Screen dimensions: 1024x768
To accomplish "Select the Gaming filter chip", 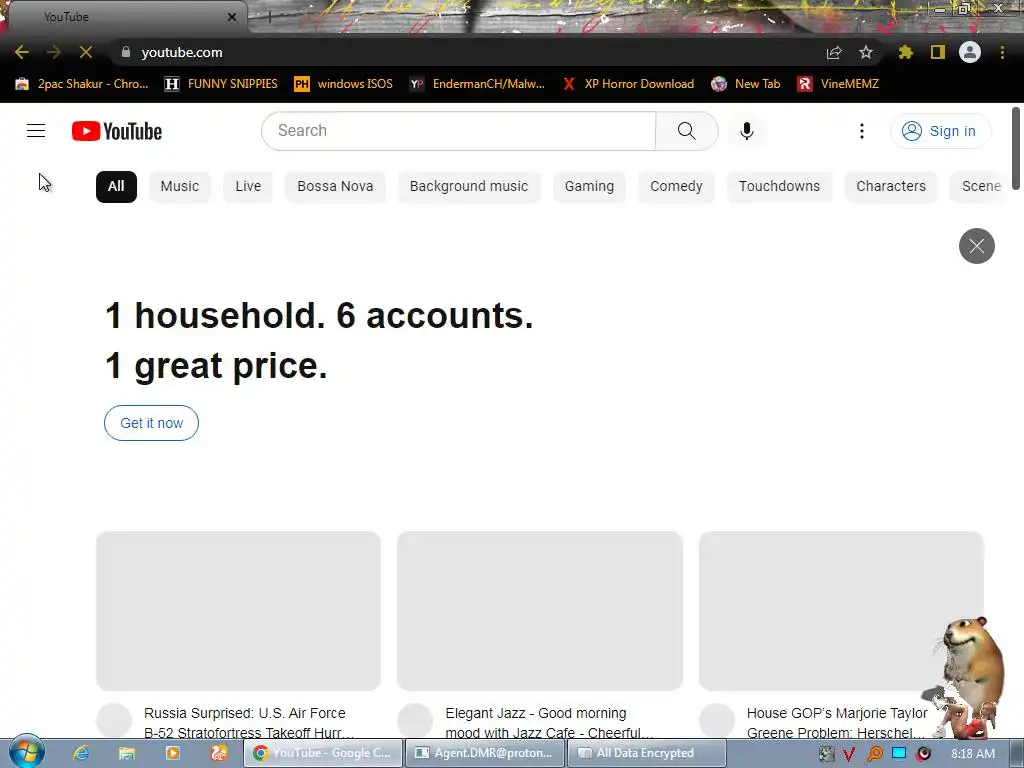I will coord(589,186).
